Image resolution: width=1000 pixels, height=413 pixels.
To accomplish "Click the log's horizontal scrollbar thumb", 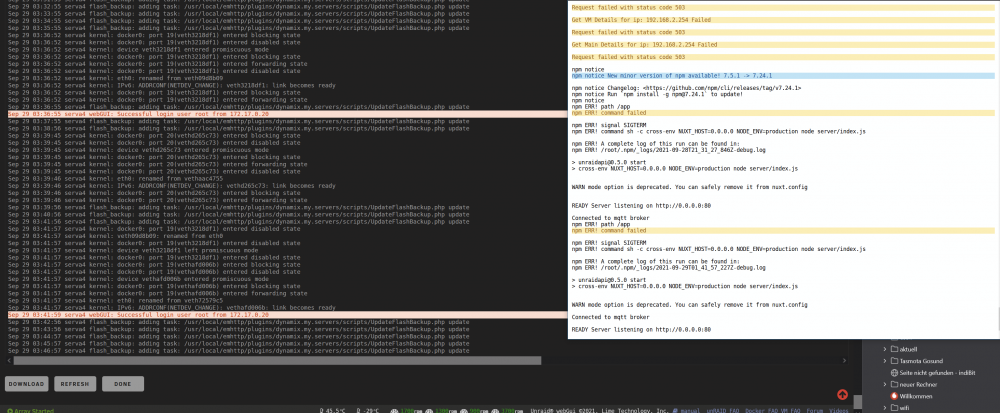I will click(x=277, y=361).
